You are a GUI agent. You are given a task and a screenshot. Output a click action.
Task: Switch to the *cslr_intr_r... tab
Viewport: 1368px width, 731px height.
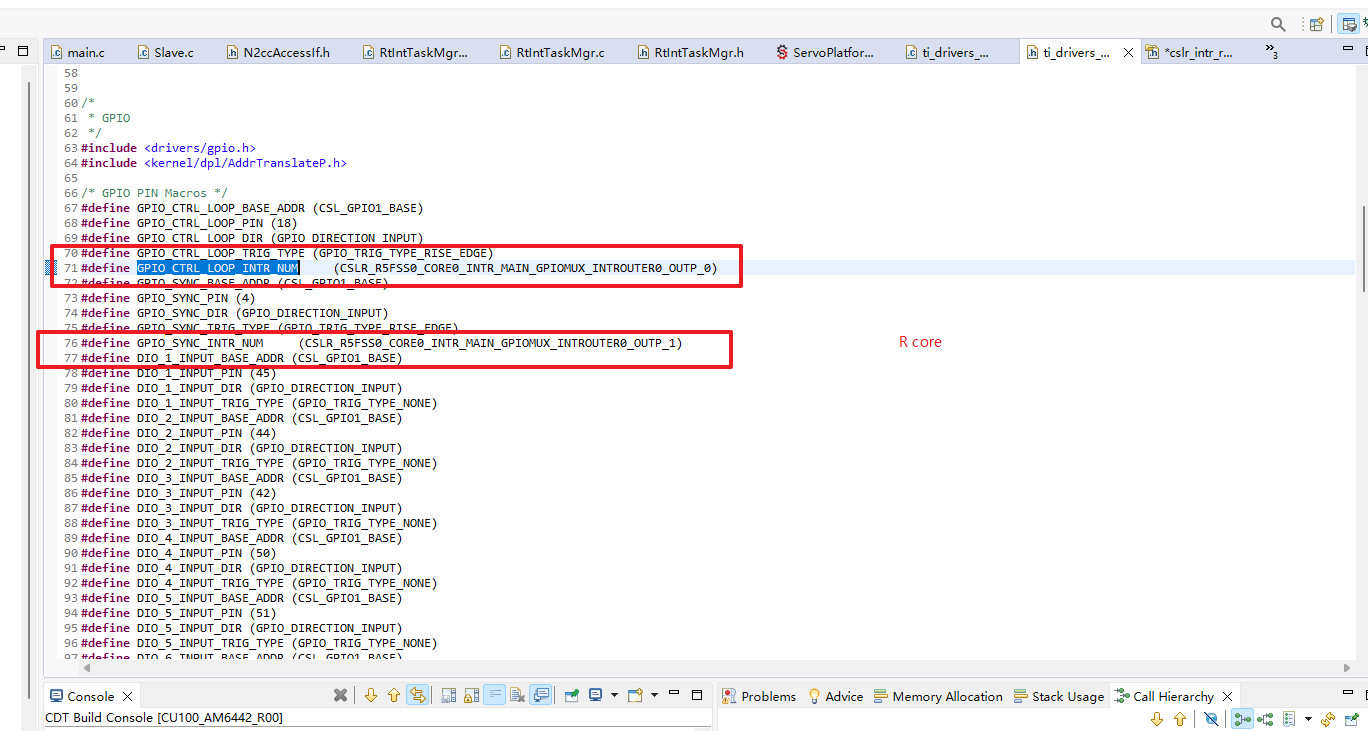[1190, 52]
